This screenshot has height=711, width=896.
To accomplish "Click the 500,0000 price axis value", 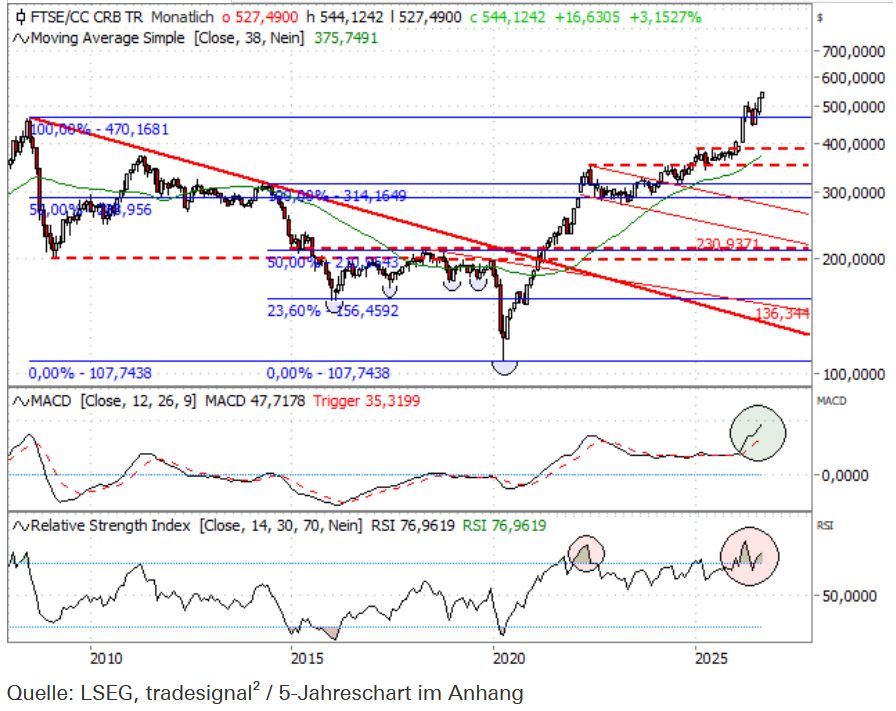I will coord(854,107).
